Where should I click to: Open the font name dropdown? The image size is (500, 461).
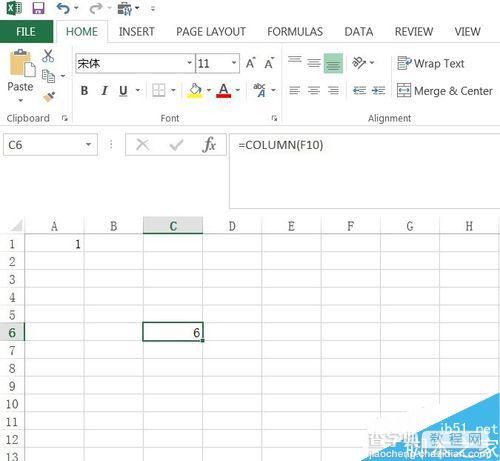[x=189, y=63]
